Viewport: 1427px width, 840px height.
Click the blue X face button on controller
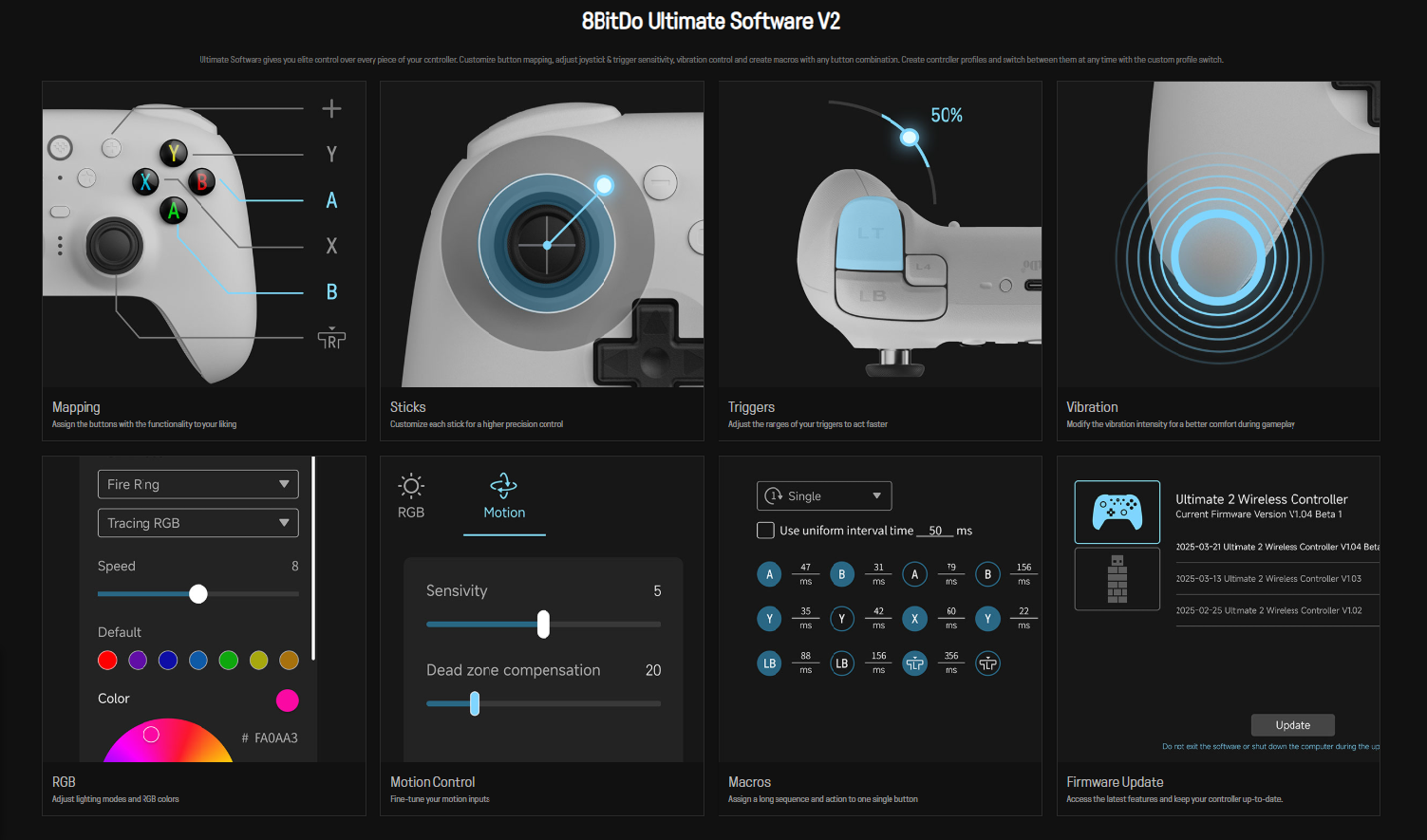click(145, 181)
